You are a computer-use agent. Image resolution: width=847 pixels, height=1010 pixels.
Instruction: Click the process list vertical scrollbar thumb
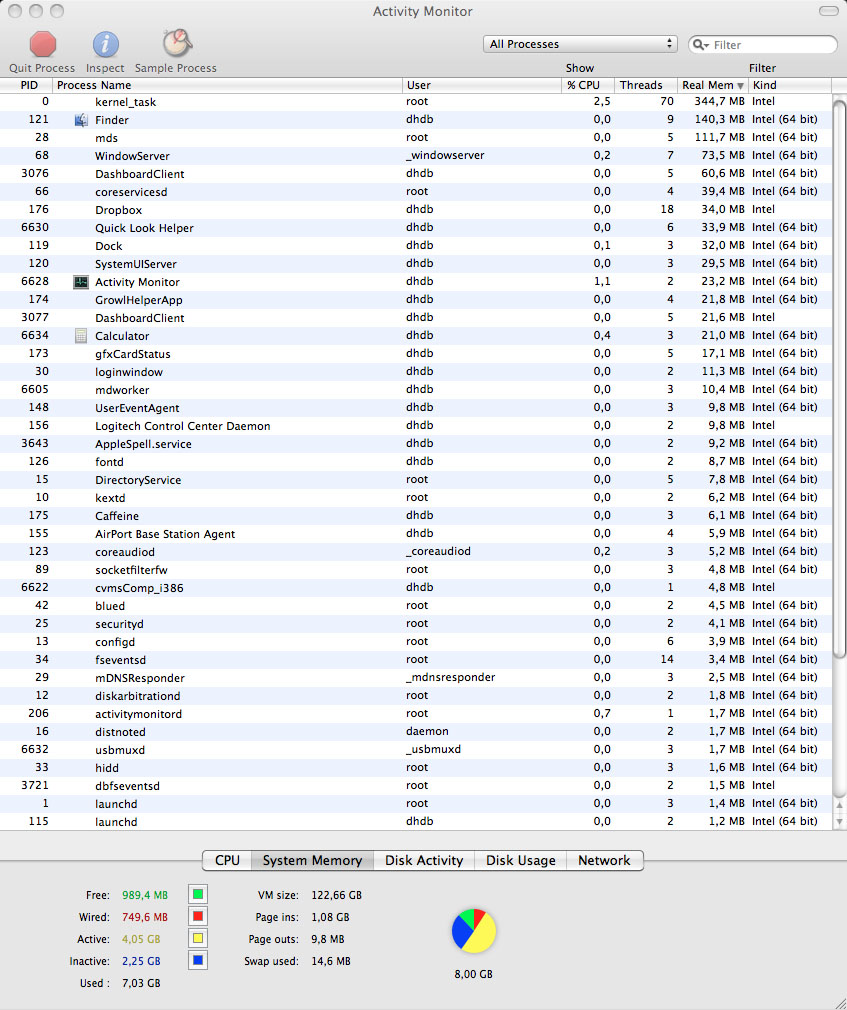(839, 380)
